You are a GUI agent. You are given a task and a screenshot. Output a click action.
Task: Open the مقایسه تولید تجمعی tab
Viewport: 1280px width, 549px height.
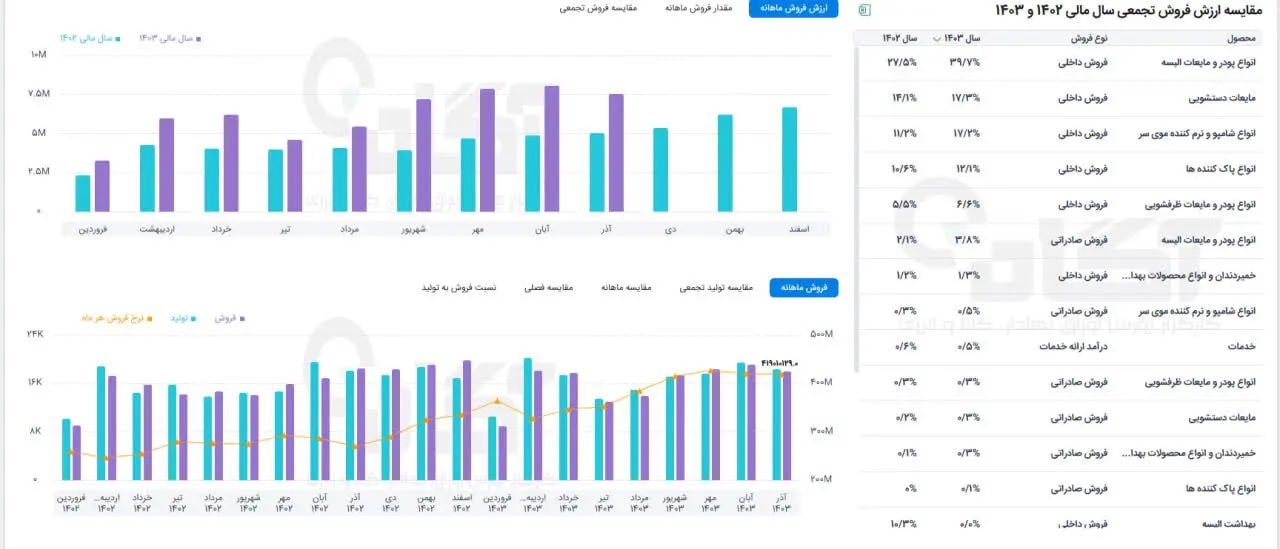pos(715,288)
